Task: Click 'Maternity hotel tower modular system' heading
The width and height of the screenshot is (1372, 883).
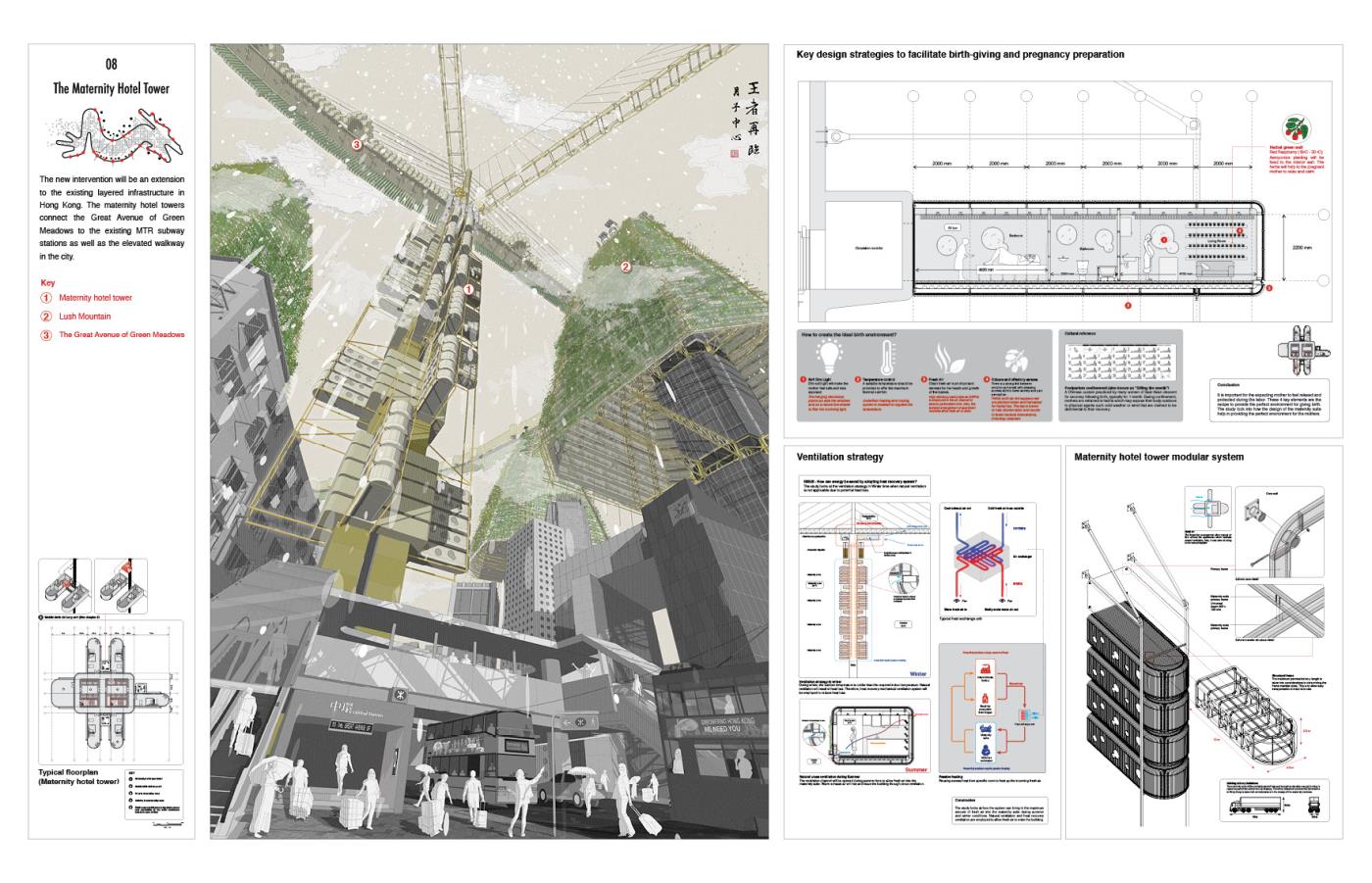Action: 1158,457
